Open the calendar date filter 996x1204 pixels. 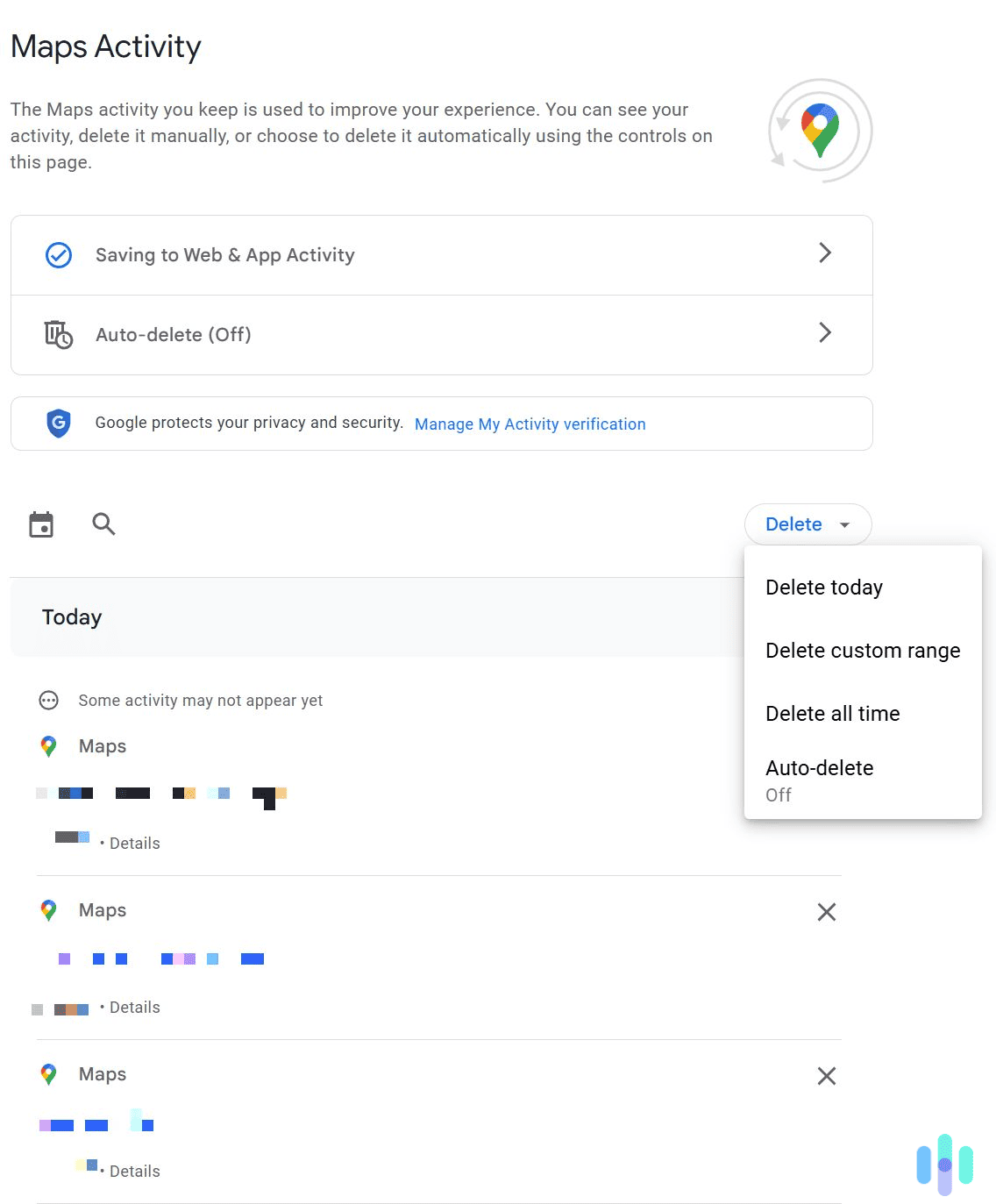point(40,524)
